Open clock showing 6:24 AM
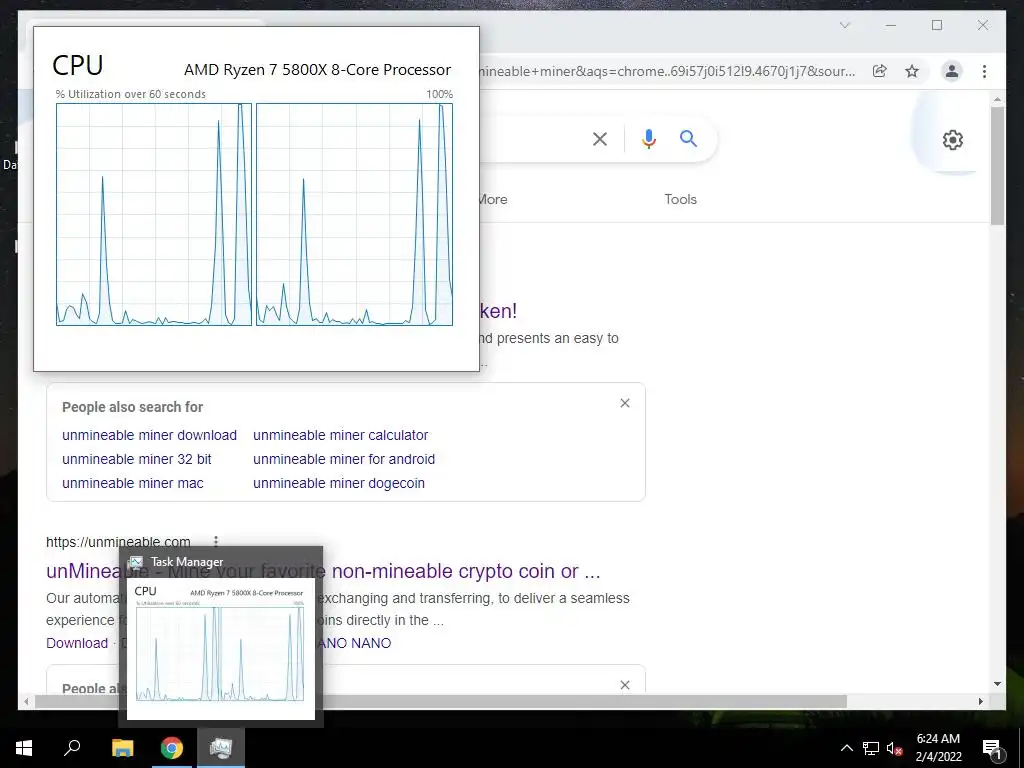The height and width of the screenshot is (768, 1024). (938, 748)
